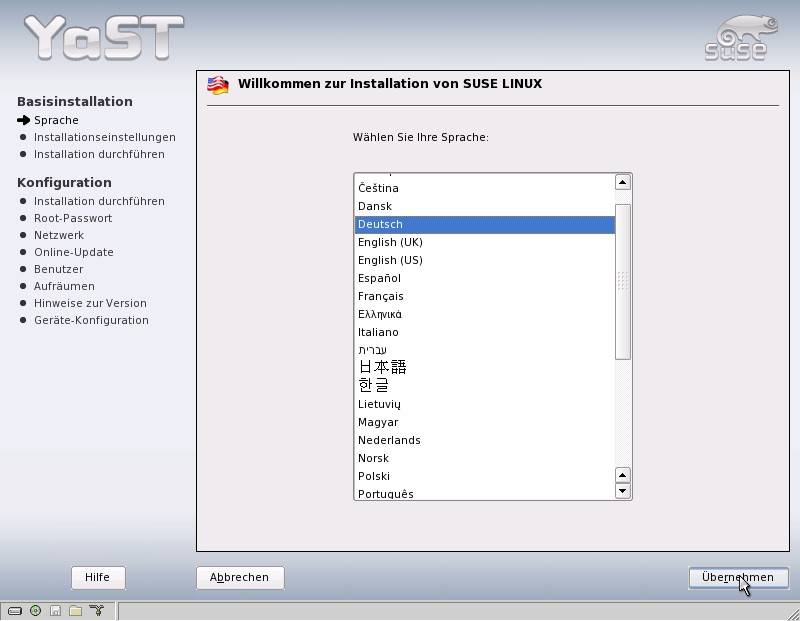Screen dimensions: 800x621
Task: Click the Basisinstallation heading
Action: click(74, 102)
